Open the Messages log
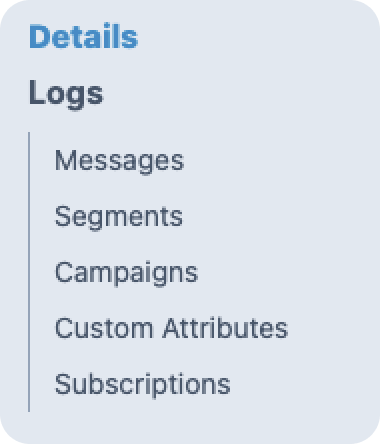The height and width of the screenshot is (444, 380). [119, 161]
